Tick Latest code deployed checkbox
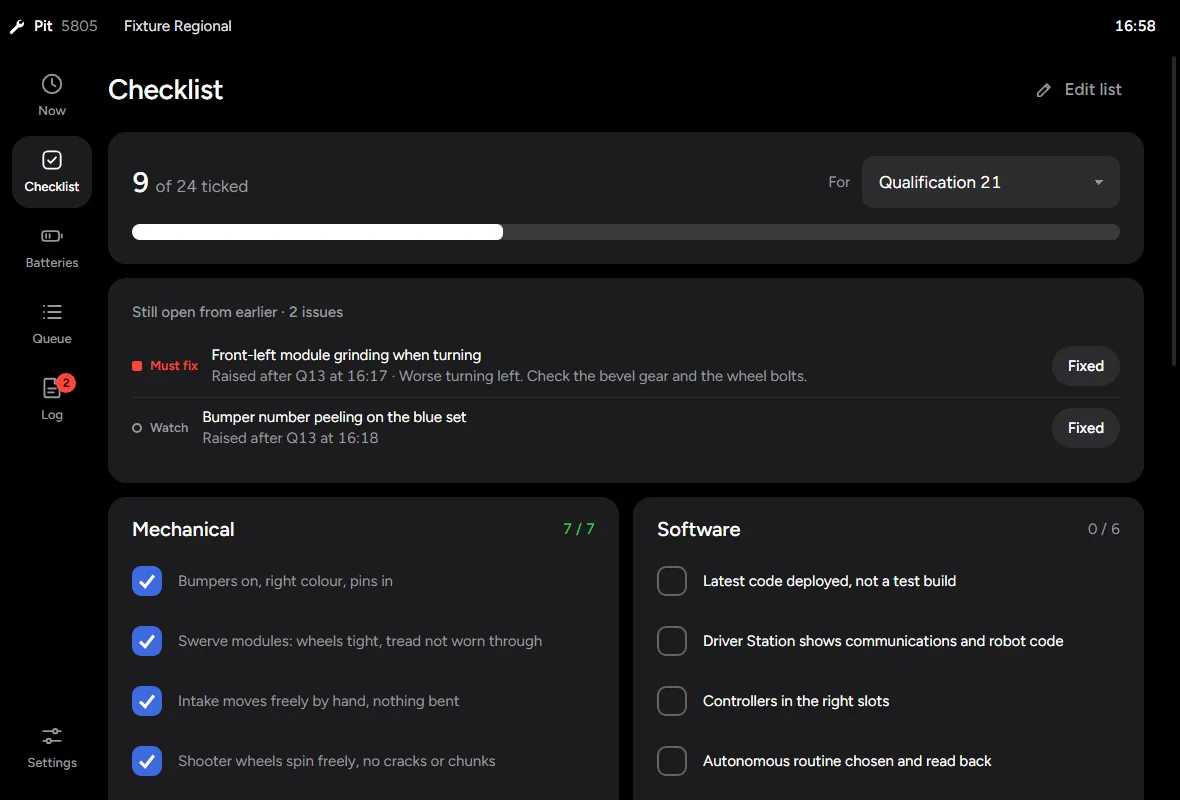1180x800 pixels. (x=672, y=581)
